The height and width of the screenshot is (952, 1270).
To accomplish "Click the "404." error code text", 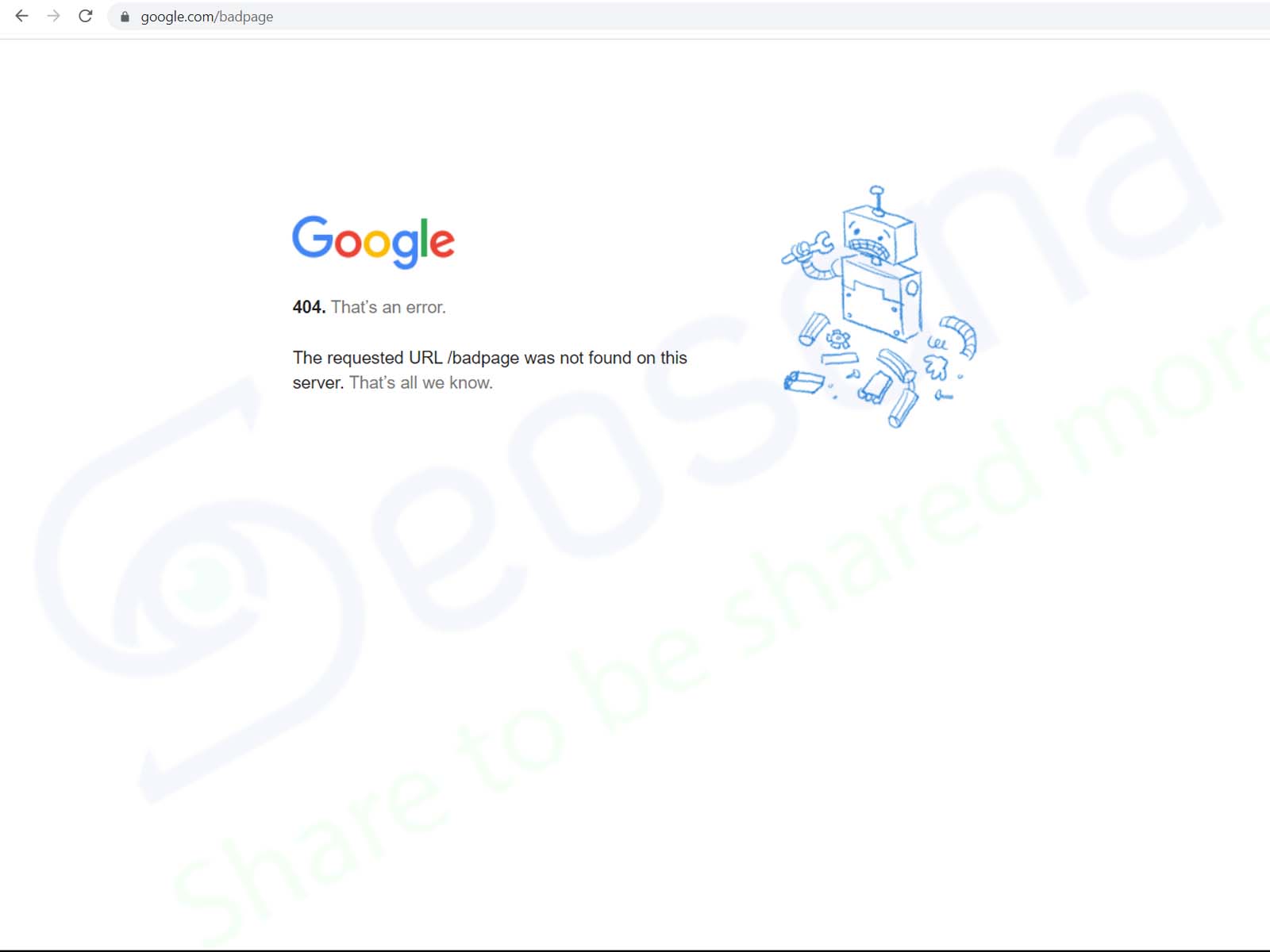I will pos(309,307).
